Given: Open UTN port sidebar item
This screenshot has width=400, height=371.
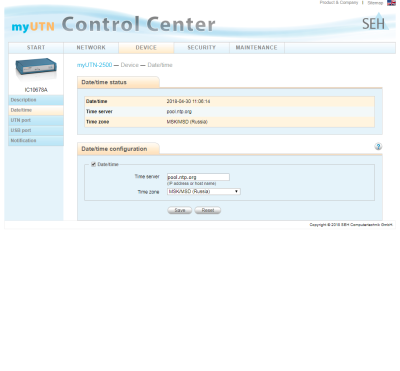Looking at the screenshot, I should coord(36,120).
